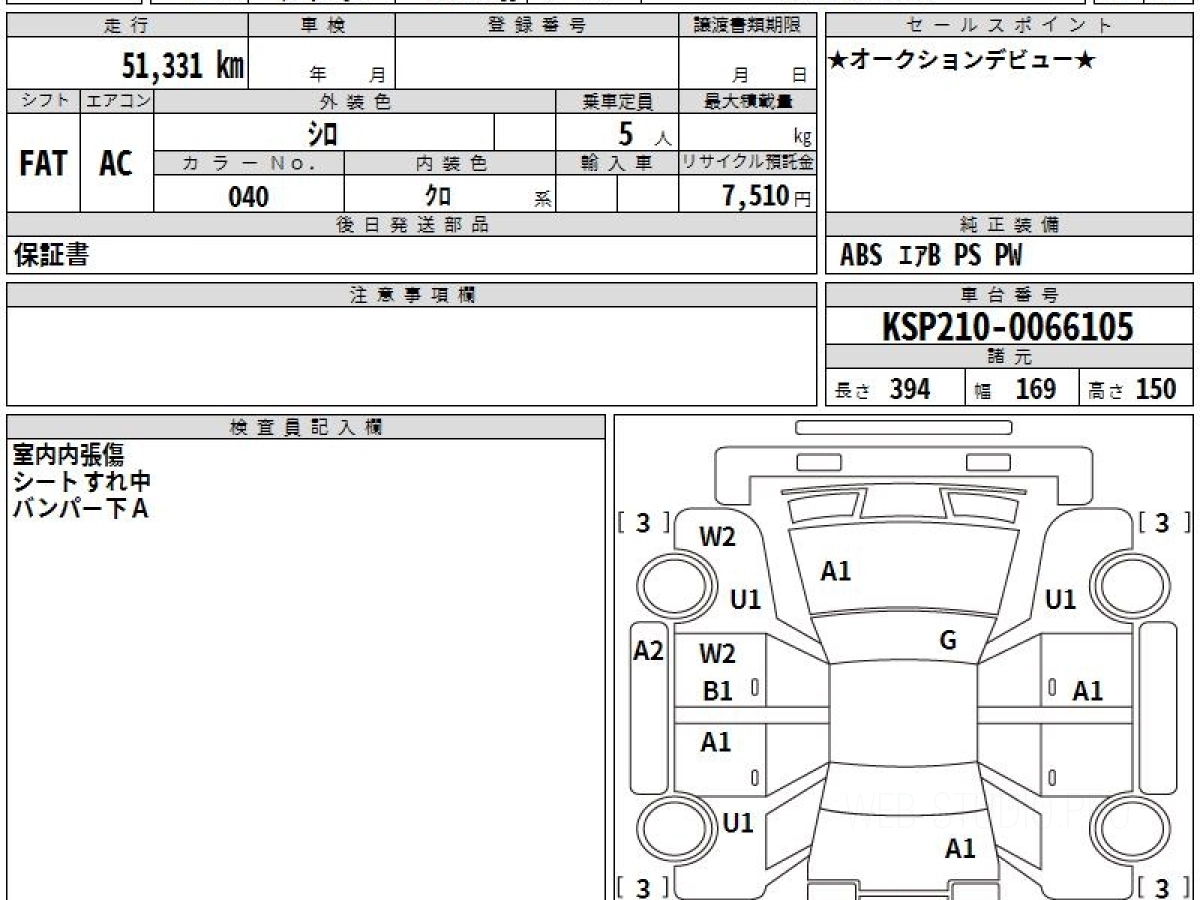Image resolution: width=1200 pixels, height=900 pixels.
Task: Select the 乗車定員 header
Action: (x=617, y=101)
